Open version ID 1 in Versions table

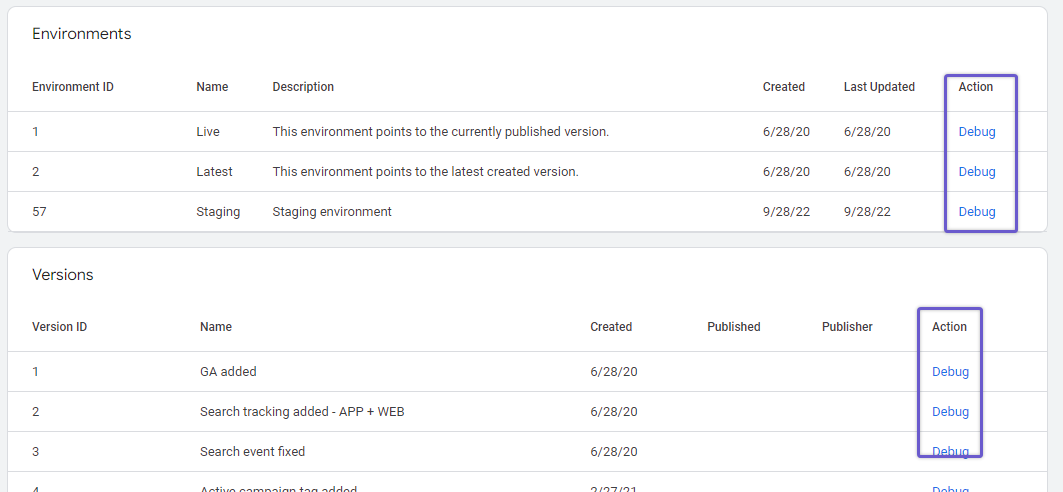coord(36,371)
